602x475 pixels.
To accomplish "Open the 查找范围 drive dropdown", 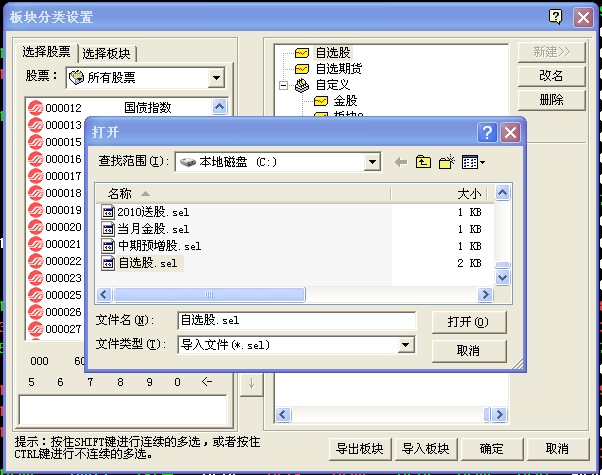I will (372, 162).
